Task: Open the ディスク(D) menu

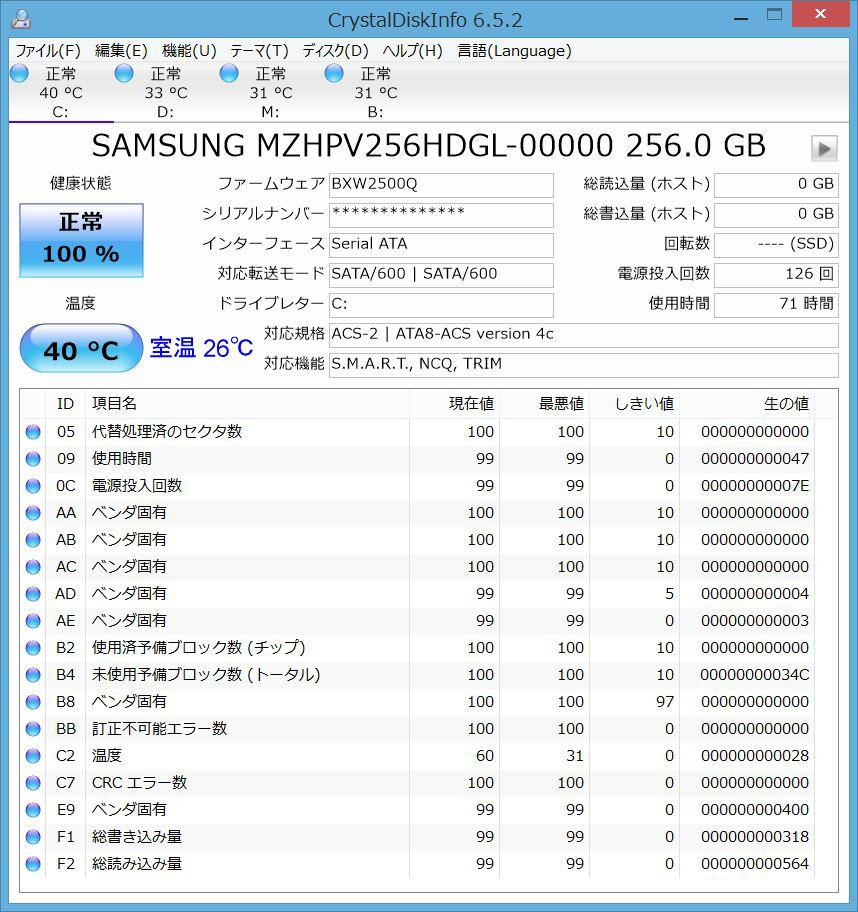Action: tap(335, 51)
